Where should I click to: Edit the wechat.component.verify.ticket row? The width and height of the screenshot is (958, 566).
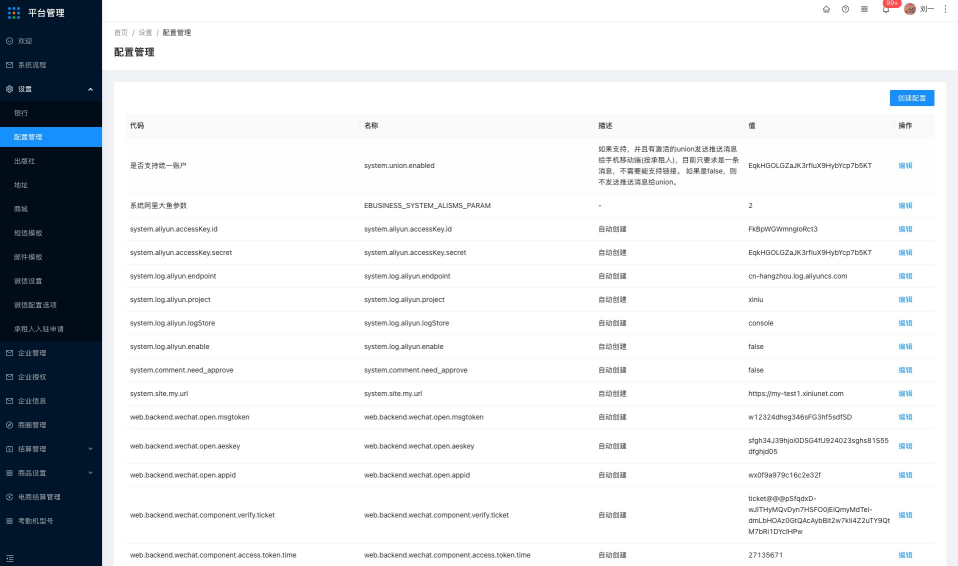tap(905, 515)
